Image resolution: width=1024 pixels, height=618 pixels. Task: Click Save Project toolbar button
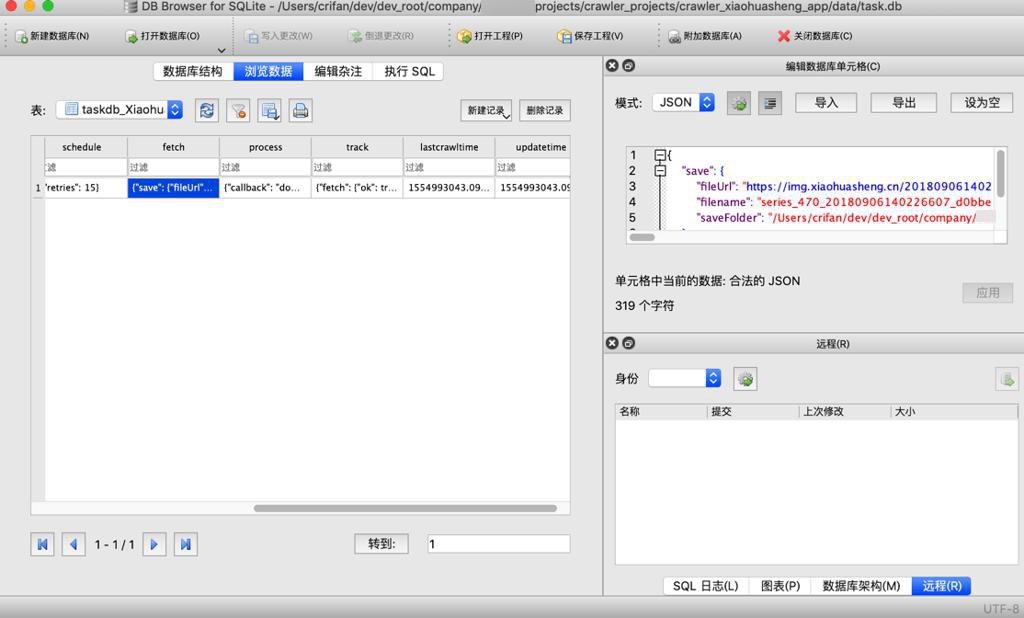590,36
